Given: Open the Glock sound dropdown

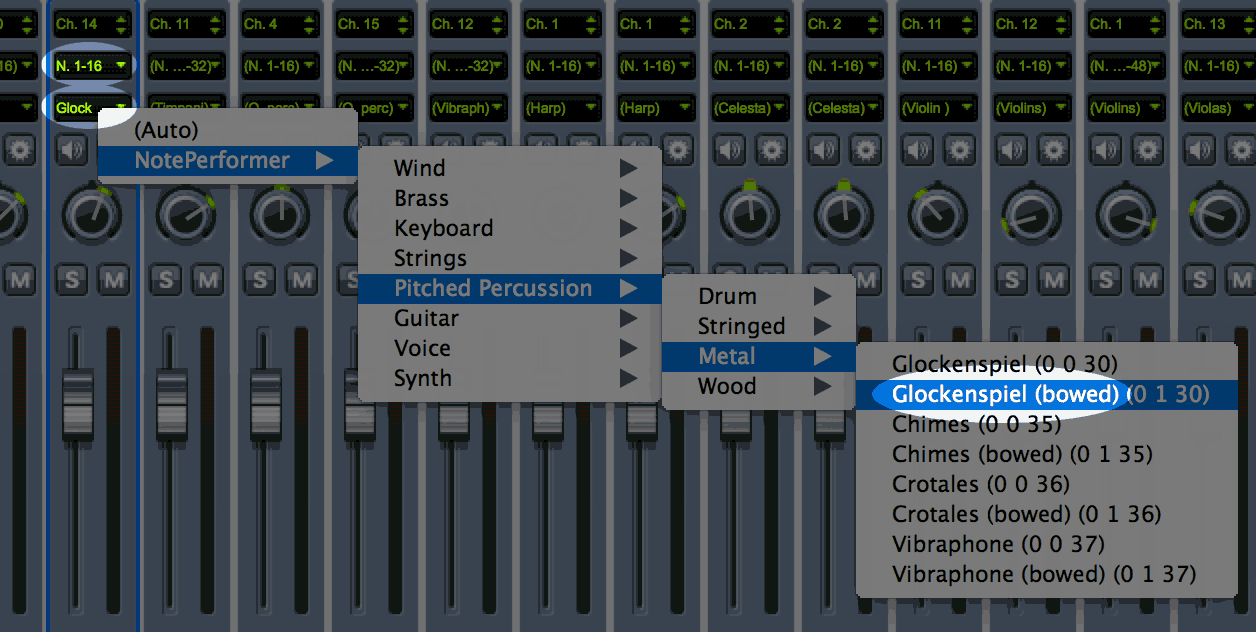Looking at the screenshot, I should [92, 108].
